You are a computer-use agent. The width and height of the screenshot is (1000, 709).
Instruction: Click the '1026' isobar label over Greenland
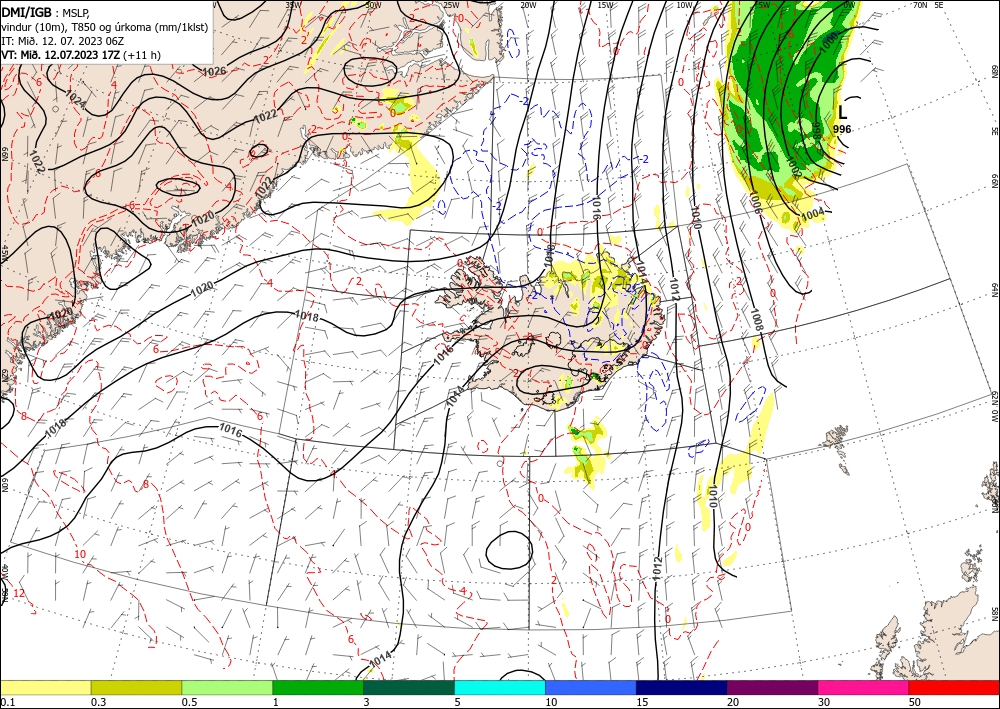(214, 71)
